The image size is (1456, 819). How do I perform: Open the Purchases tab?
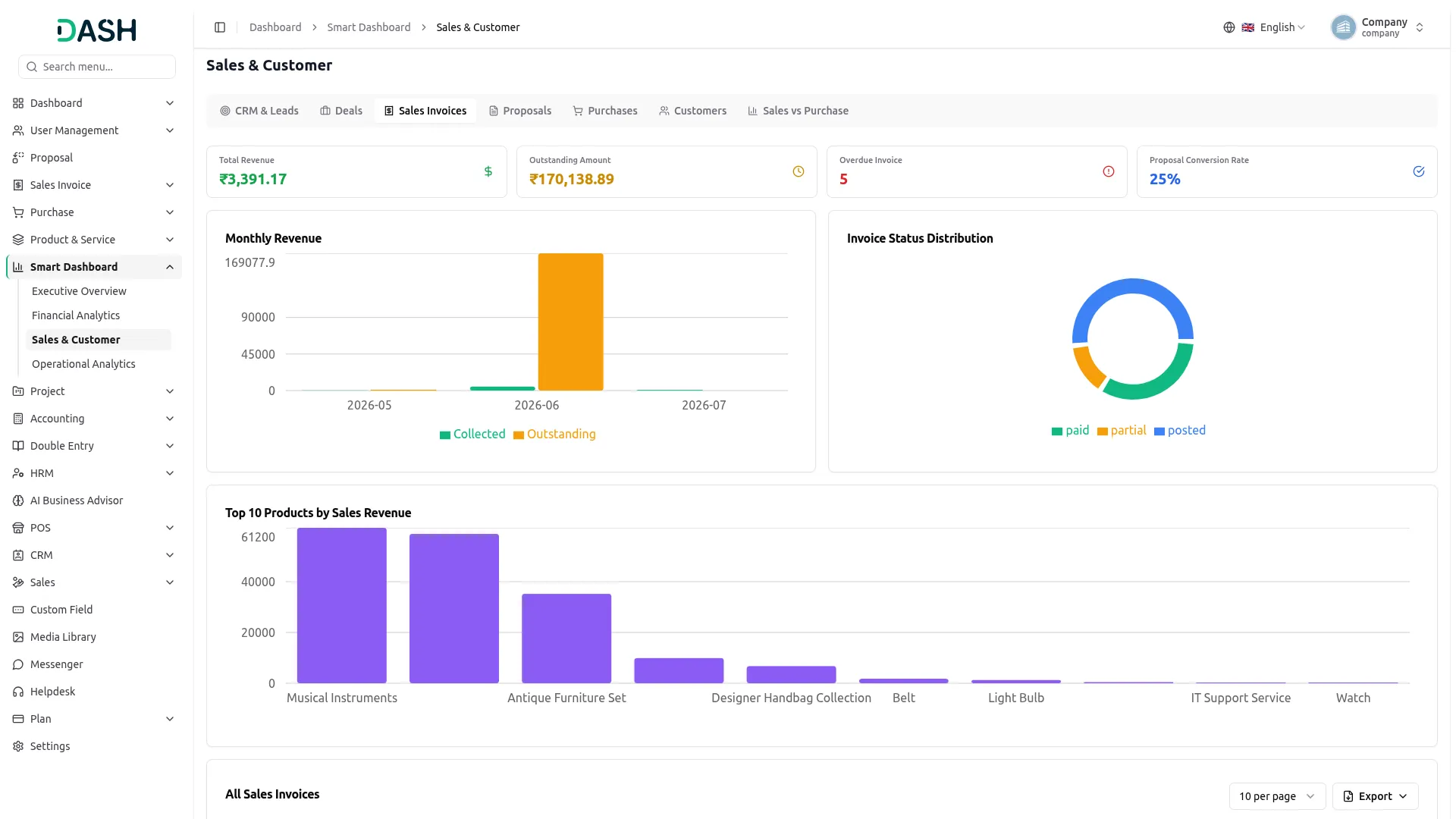(x=605, y=111)
